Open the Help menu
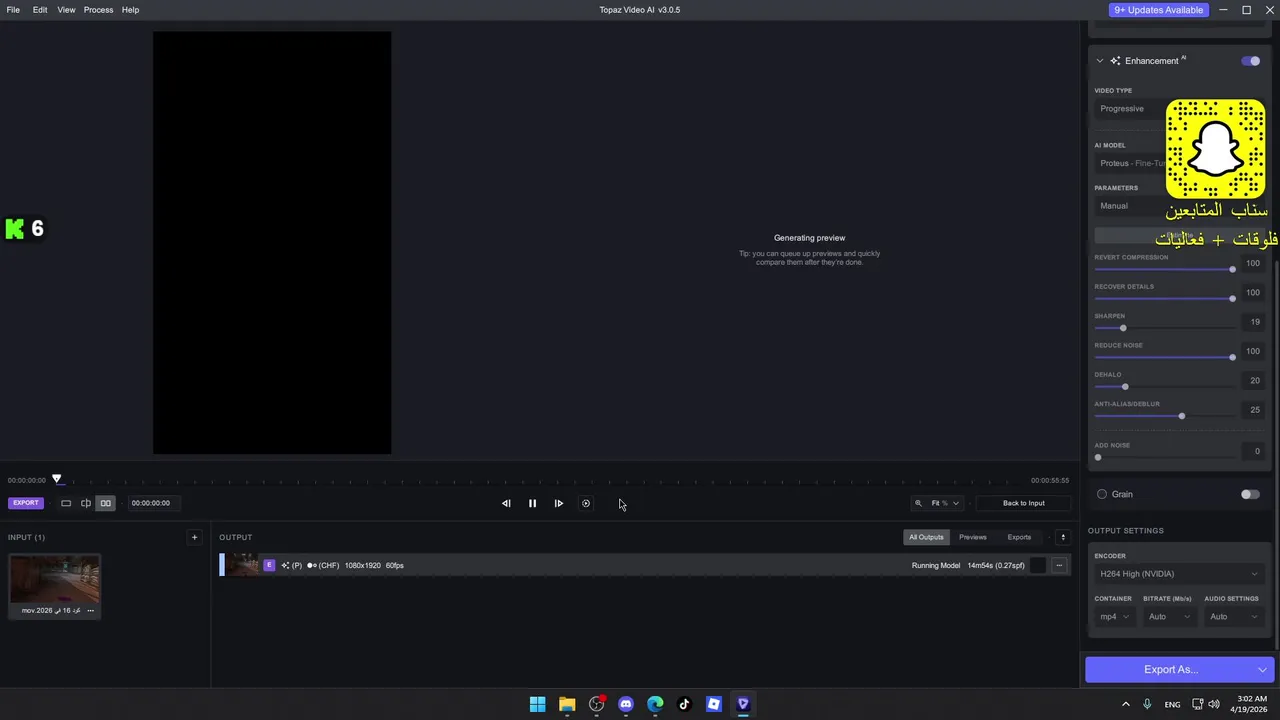The width and height of the screenshot is (1280, 720). (130, 10)
